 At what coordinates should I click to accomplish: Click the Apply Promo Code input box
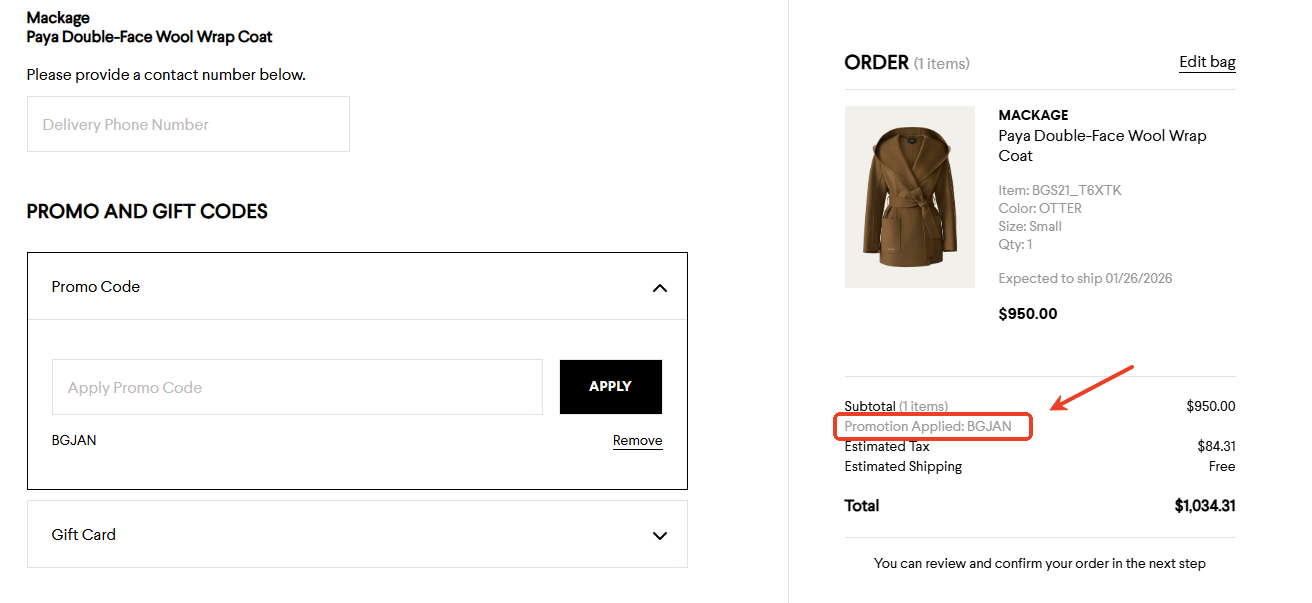click(297, 387)
